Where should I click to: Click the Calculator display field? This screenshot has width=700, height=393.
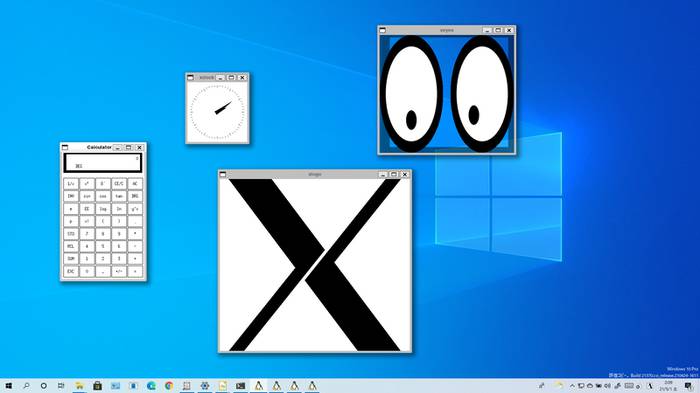pyautogui.click(x=103, y=163)
